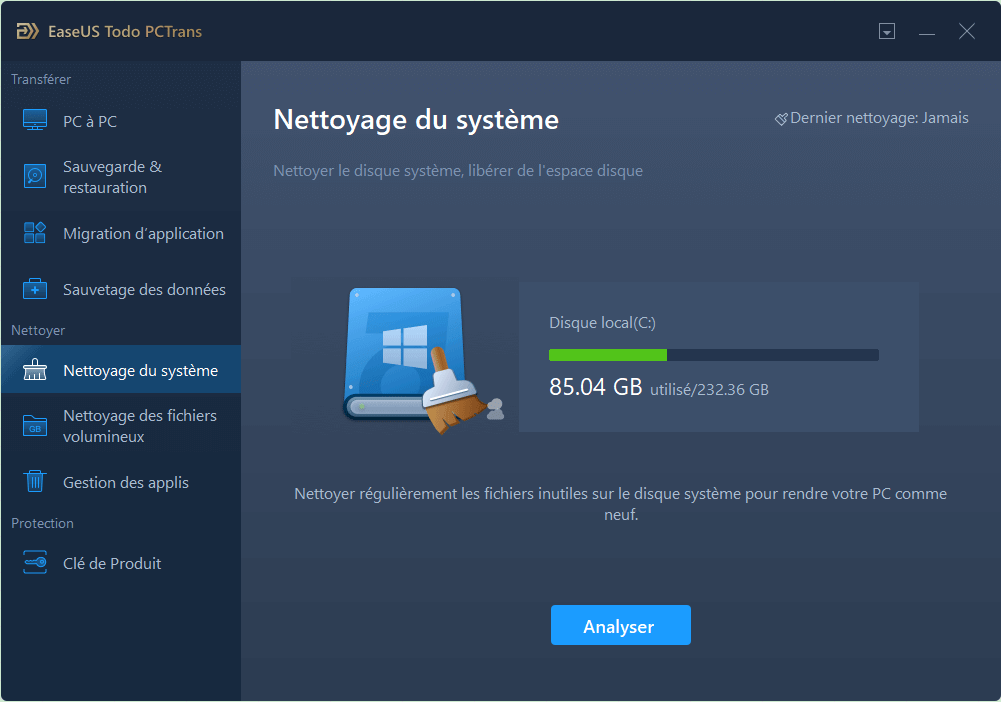Viewport: 1001px width, 702px height.
Task: Click the EaseUS Todo PCTrans logo icon
Action: 27,31
